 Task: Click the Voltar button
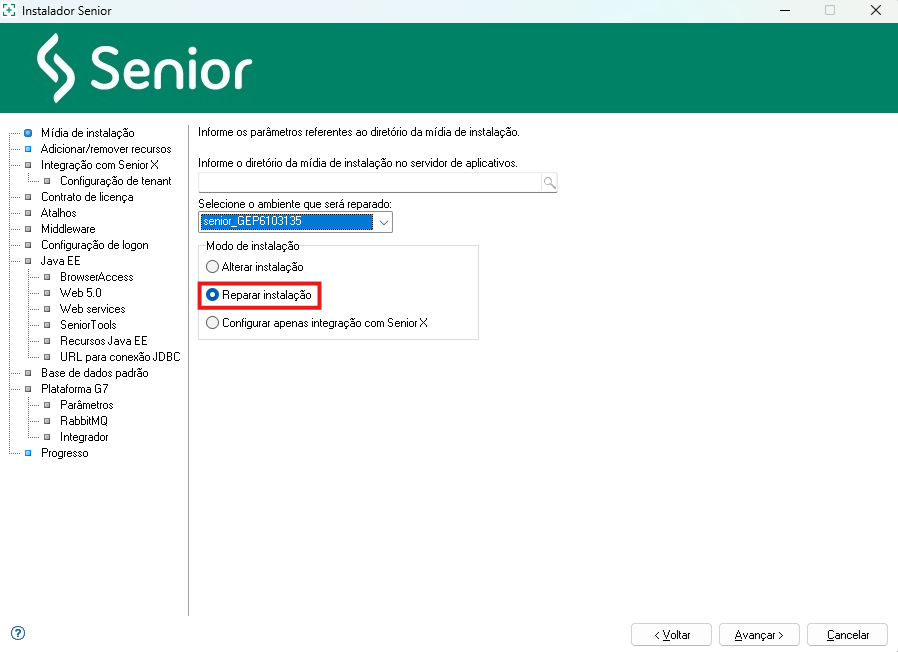coord(671,635)
